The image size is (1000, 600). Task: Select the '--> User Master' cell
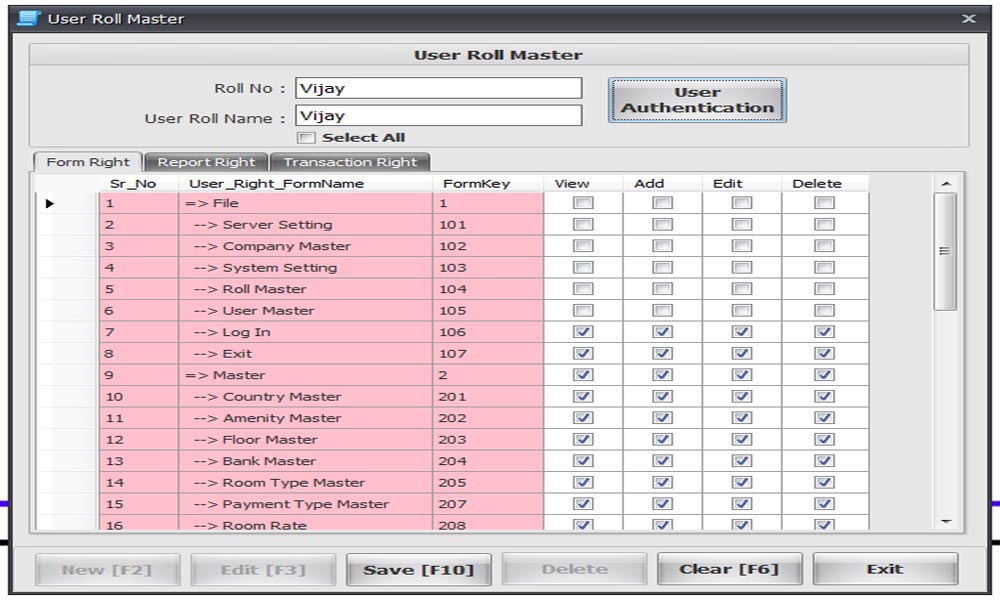click(x=305, y=311)
